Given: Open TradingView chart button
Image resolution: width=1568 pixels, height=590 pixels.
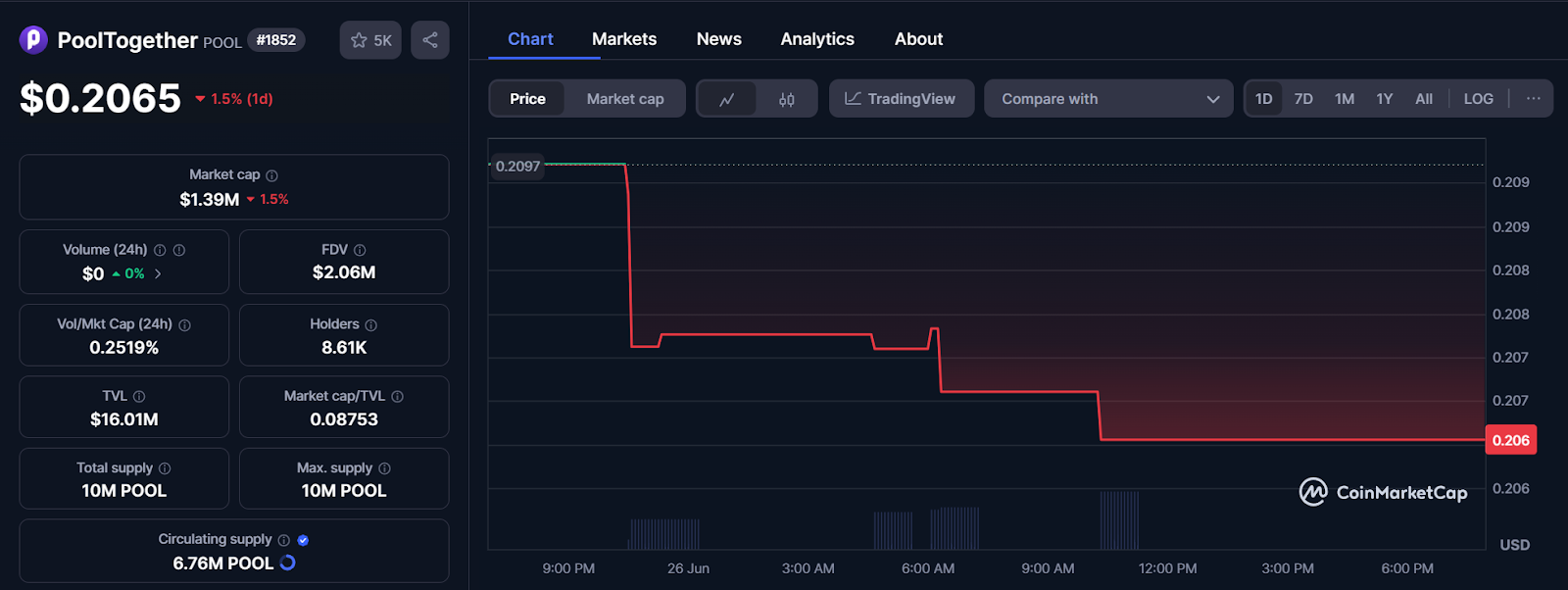Looking at the screenshot, I should (x=902, y=99).
